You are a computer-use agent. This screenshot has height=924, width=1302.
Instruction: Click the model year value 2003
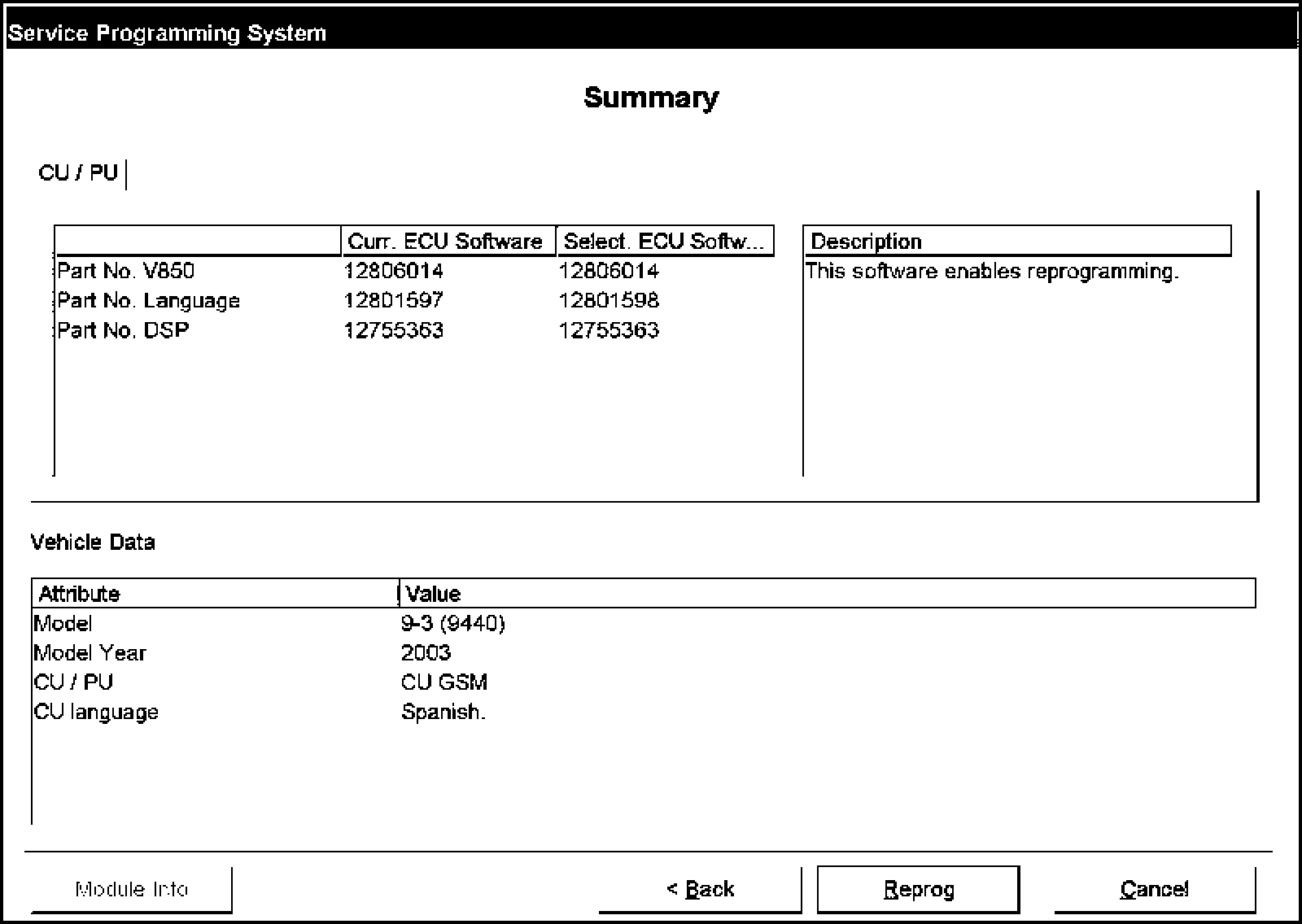click(426, 653)
